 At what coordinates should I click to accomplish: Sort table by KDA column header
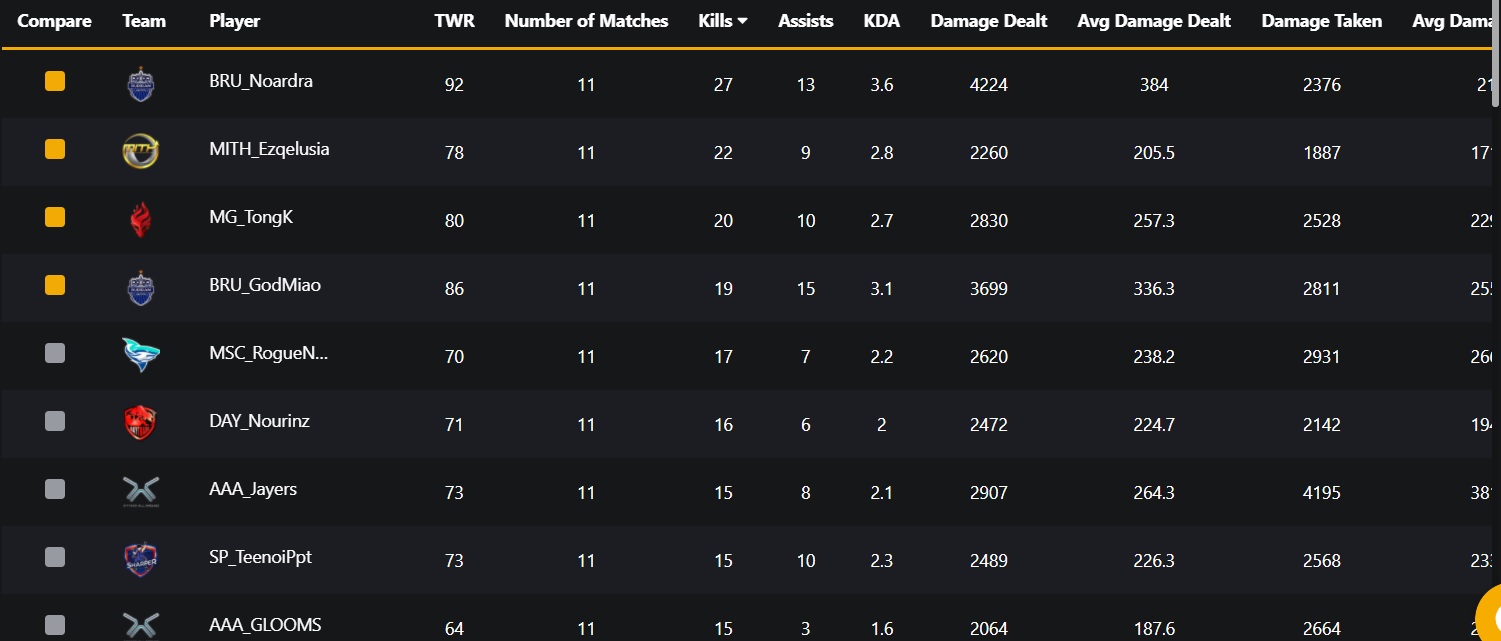pos(882,21)
